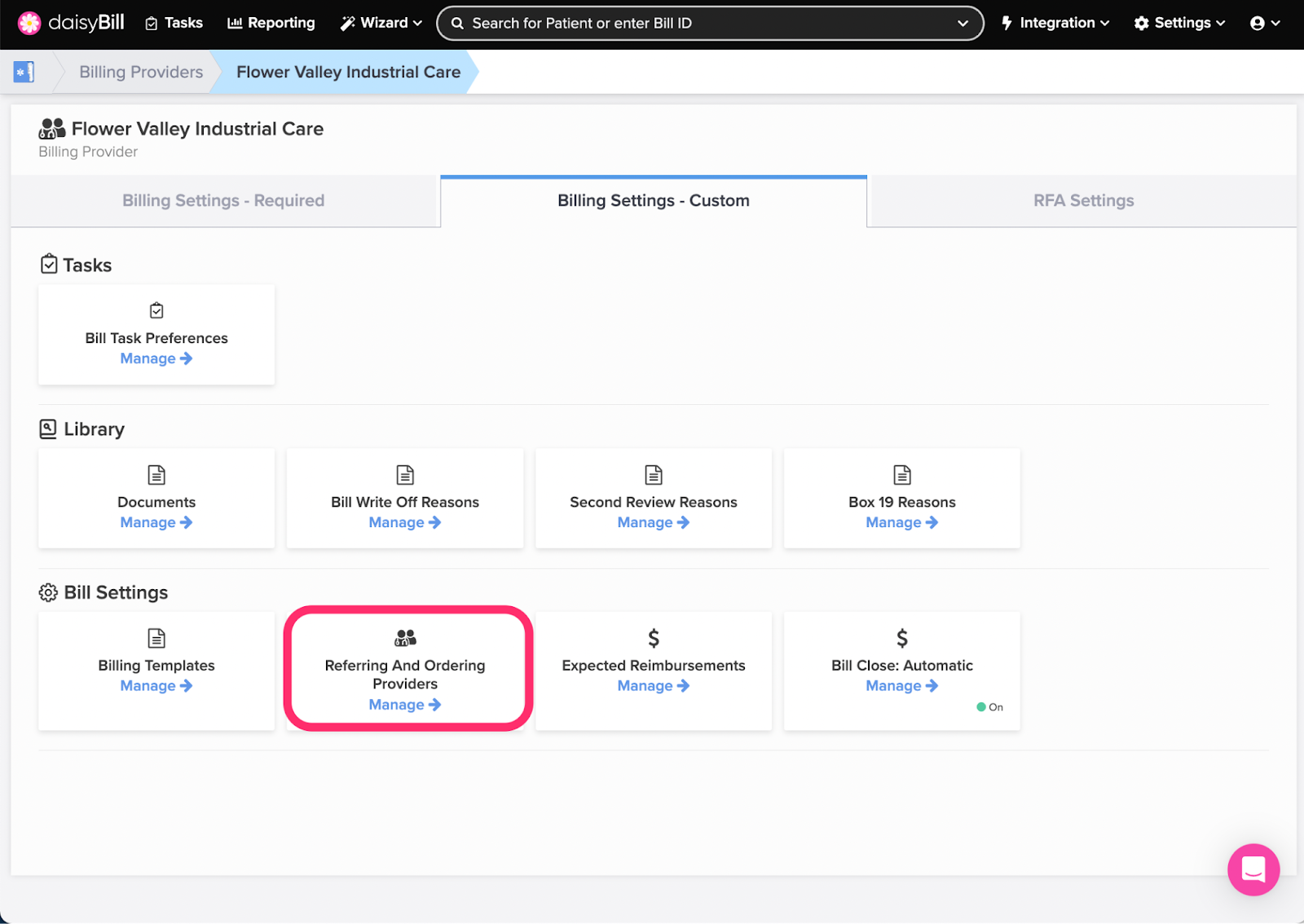1304x924 pixels.
Task: Switch to Billing Settings - Required tab
Action: tap(224, 200)
